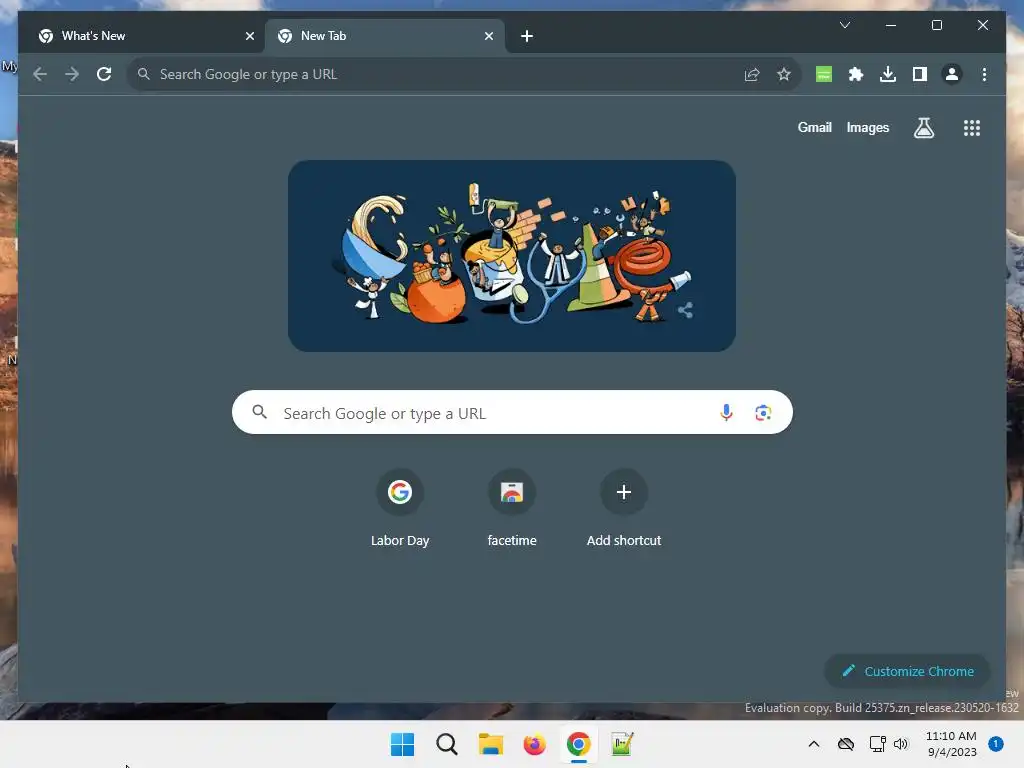Open the Windows Start menu

tap(402, 744)
